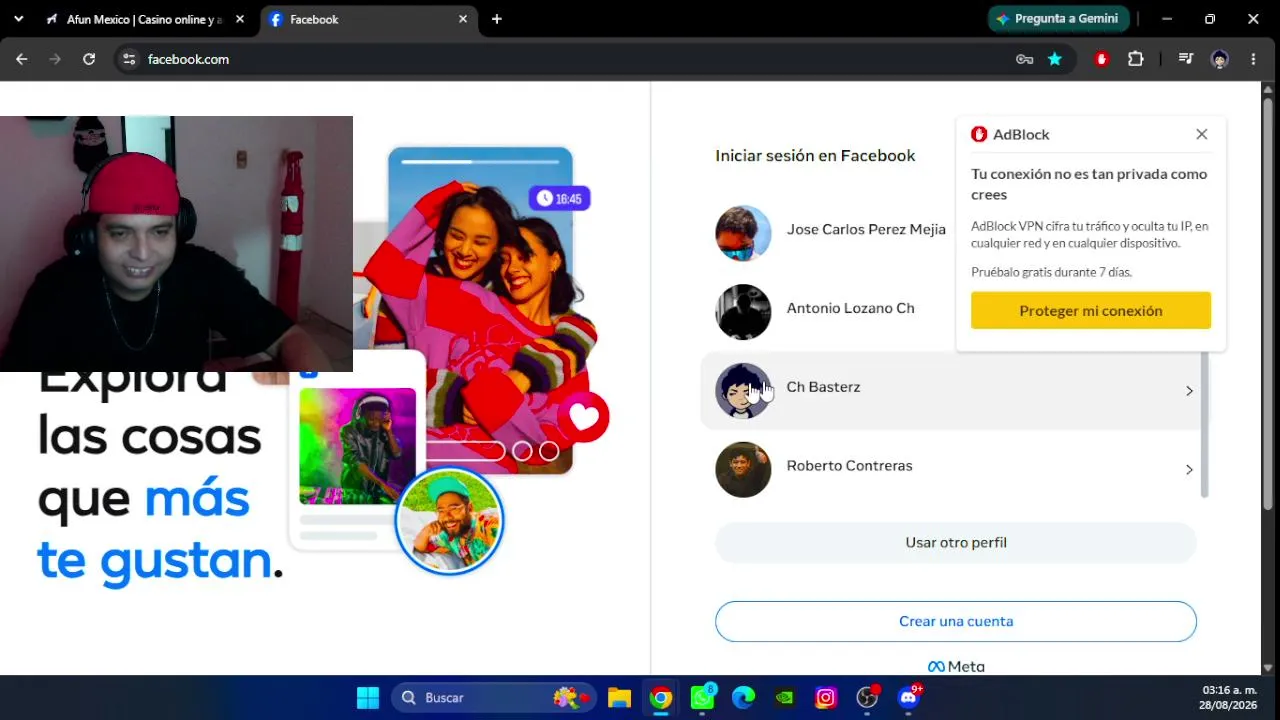Click Proteger mi conexión button
1280x720 pixels.
click(1091, 311)
